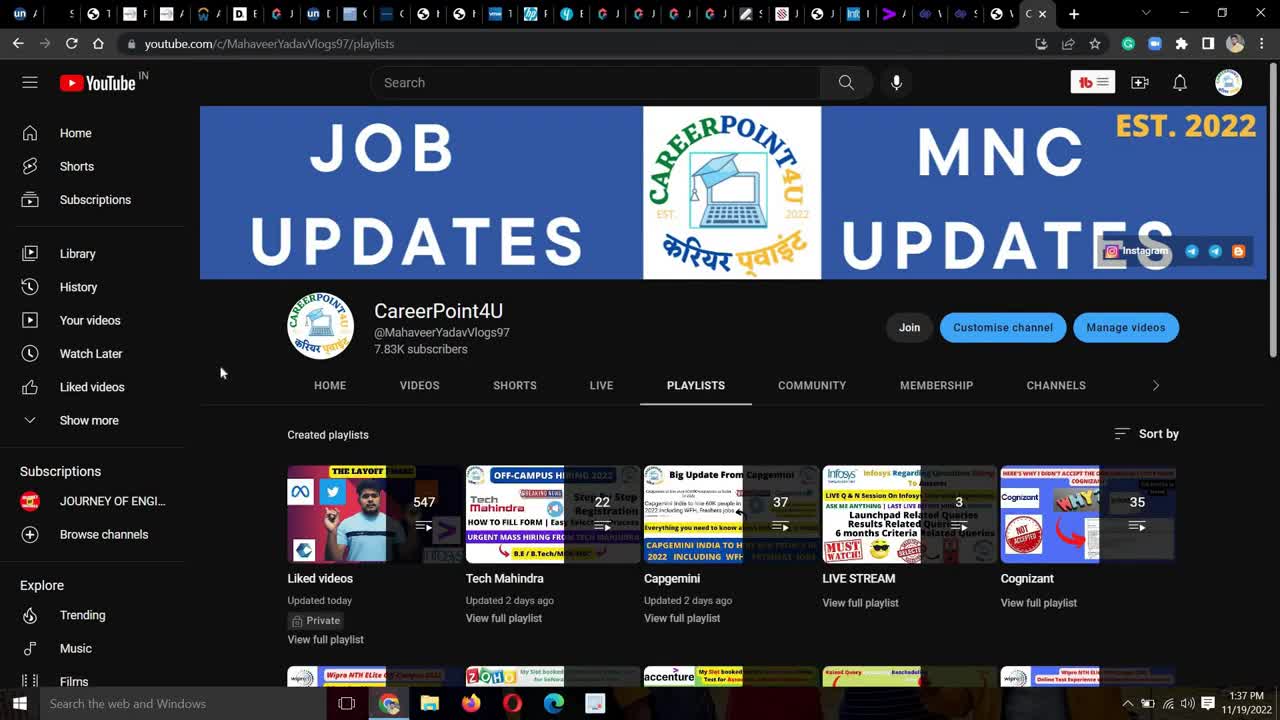The width and height of the screenshot is (1280, 720).
Task: Switch to the HOME channel tab
Action: [x=330, y=385]
